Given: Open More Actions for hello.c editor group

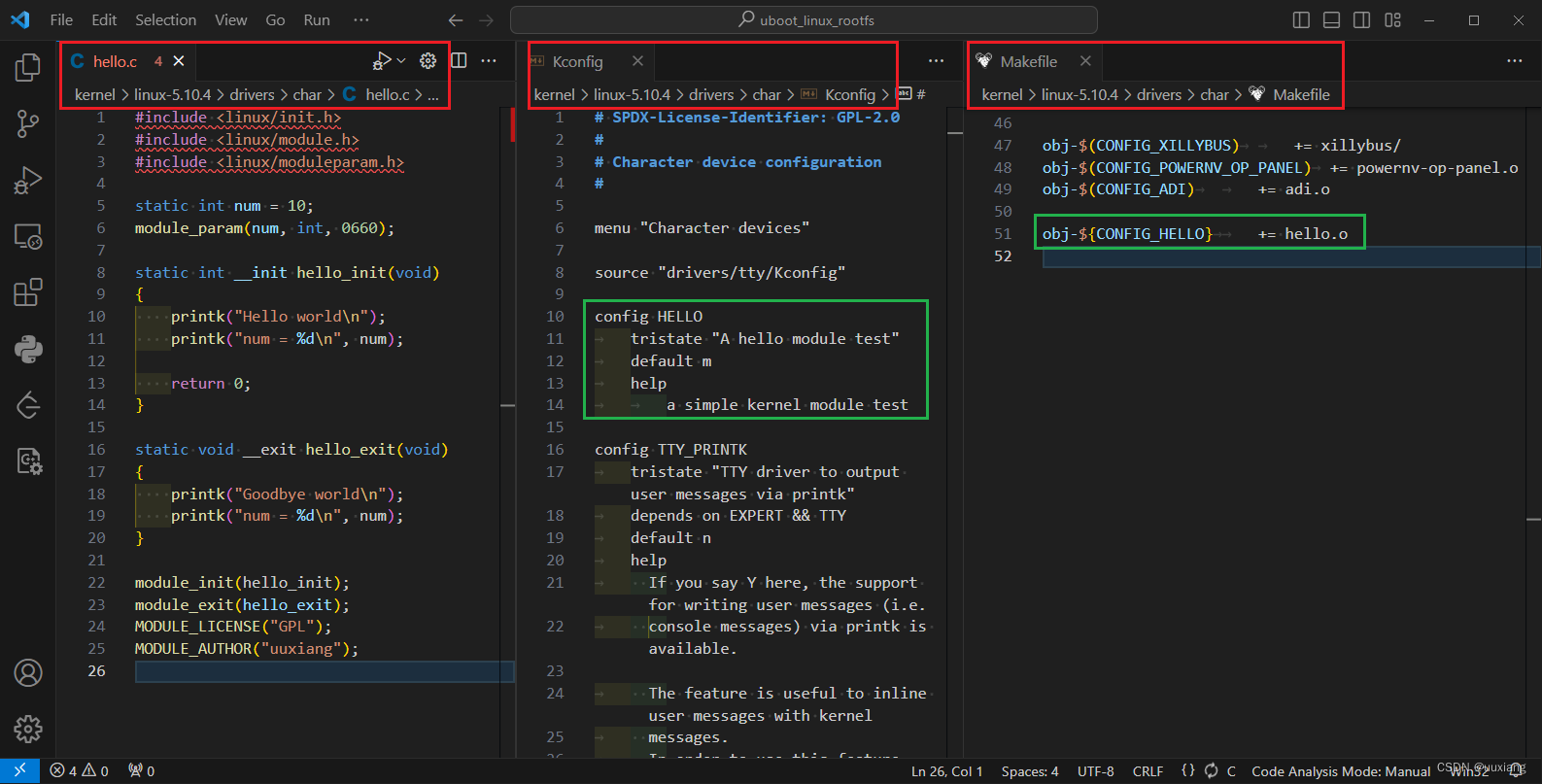Looking at the screenshot, I should pyautogui.click(x=489, y=61).
